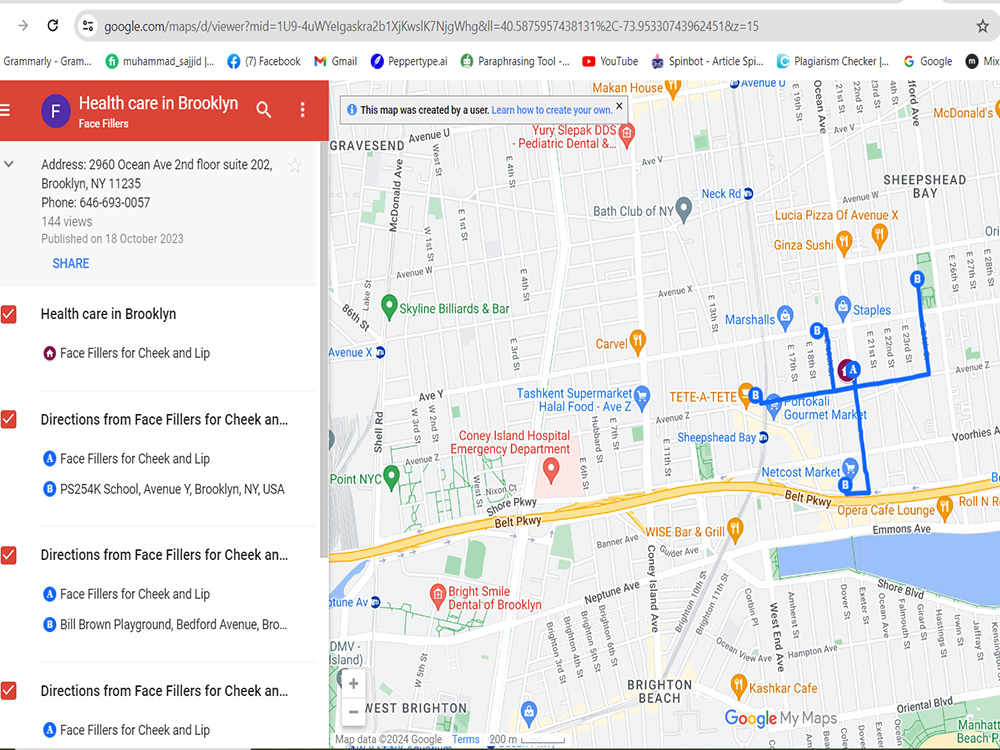Open the Google bookmark

tap(928, 61)
